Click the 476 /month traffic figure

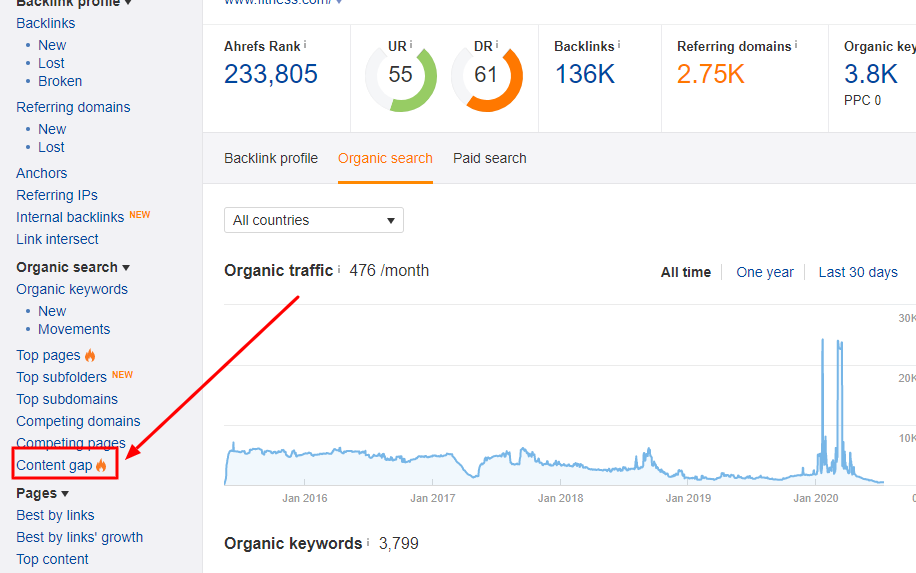389,271
